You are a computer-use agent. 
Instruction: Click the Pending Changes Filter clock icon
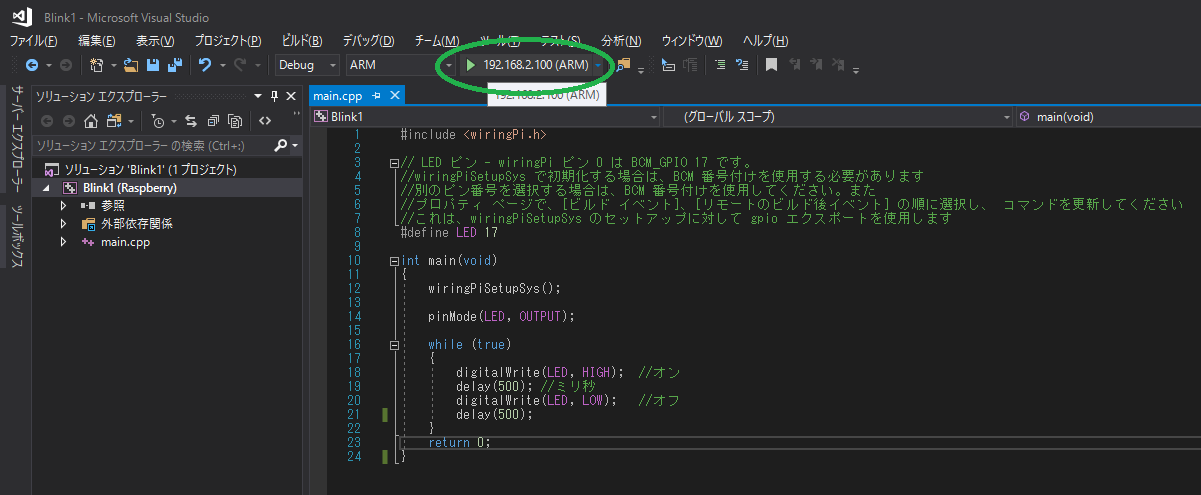coord(157,121)
